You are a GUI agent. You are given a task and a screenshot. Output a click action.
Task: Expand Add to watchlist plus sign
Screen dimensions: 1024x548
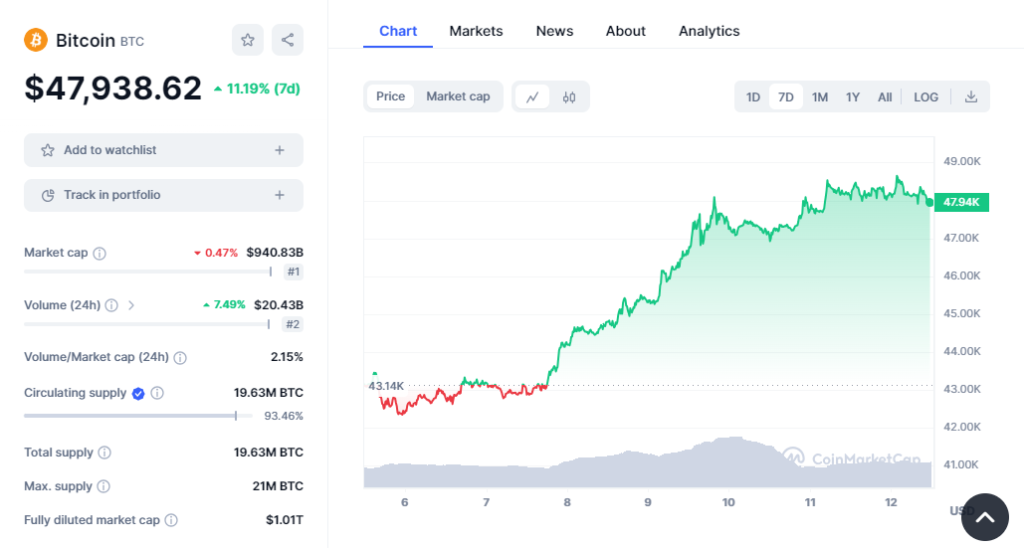[x=279, y=150]
